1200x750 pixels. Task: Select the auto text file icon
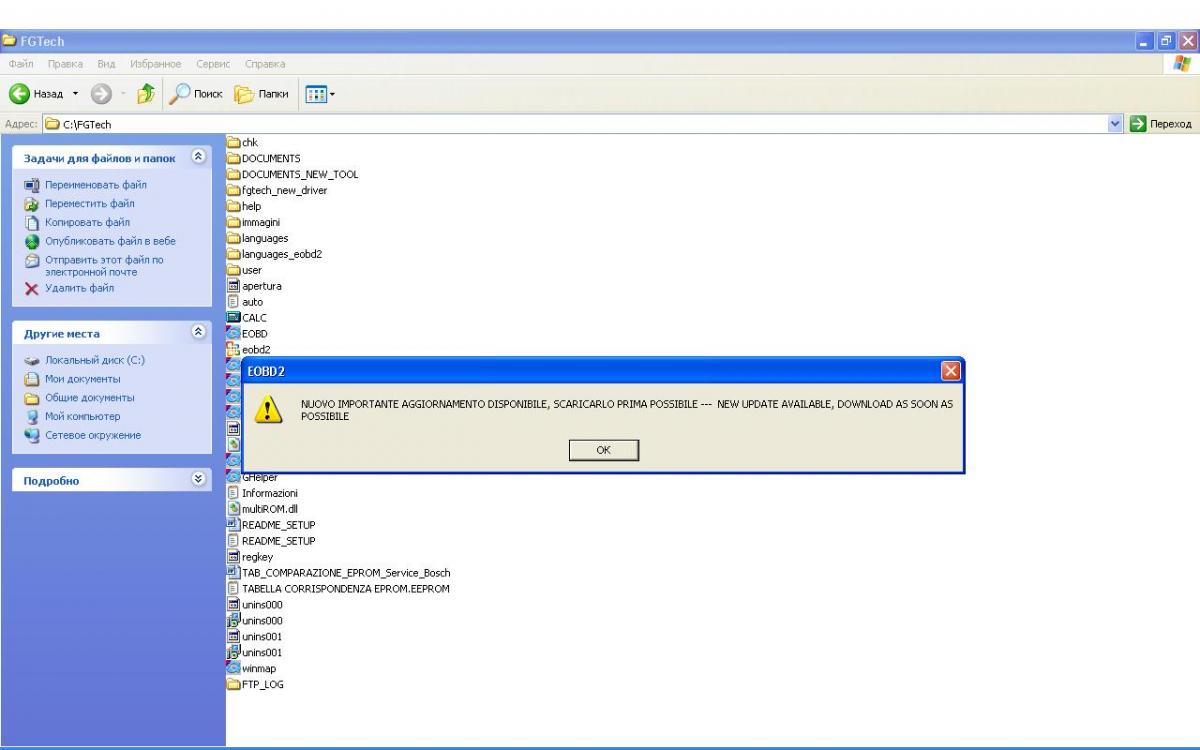point(234,302)
